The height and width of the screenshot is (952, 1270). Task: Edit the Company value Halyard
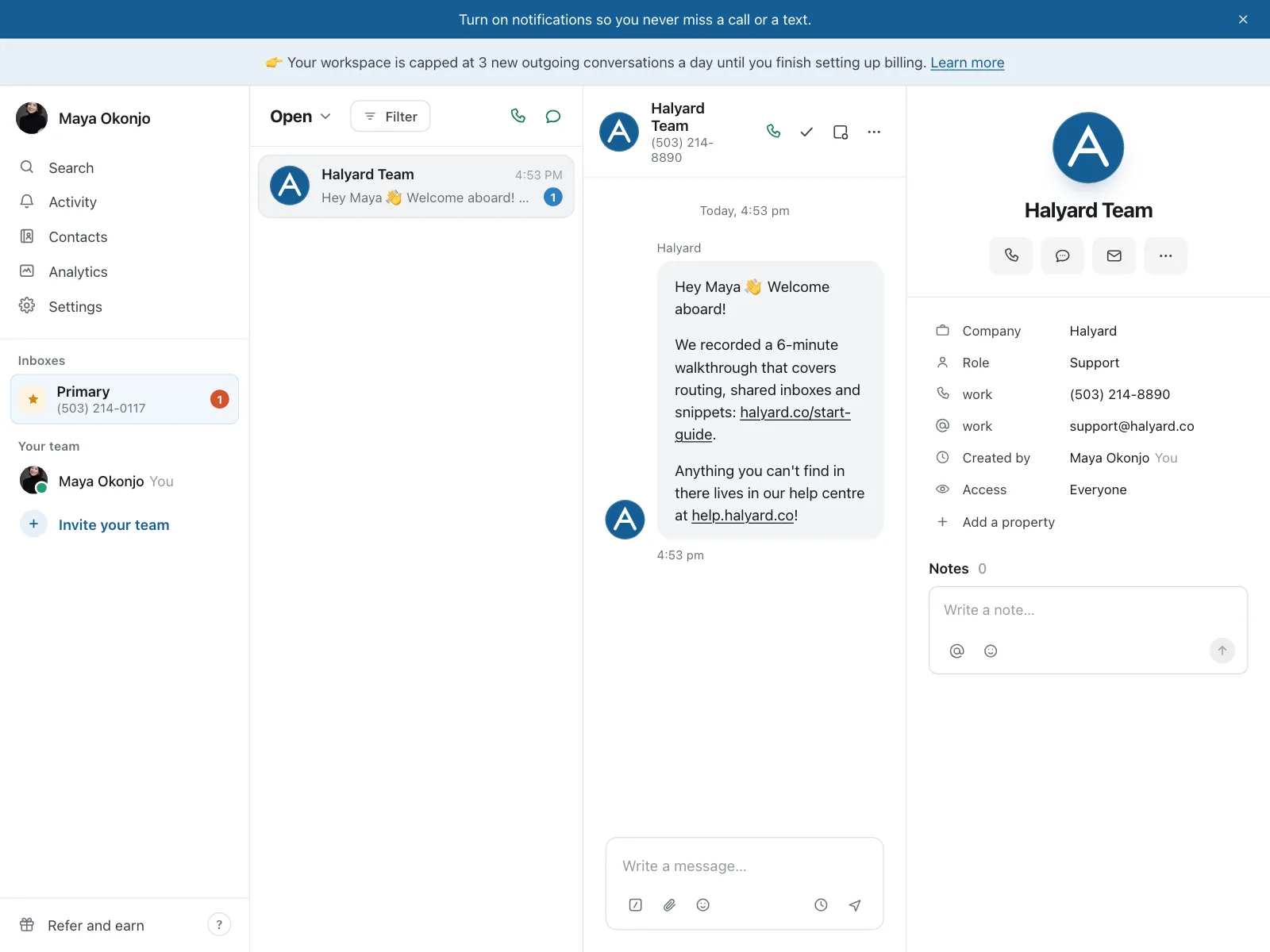click(1093, 331)
